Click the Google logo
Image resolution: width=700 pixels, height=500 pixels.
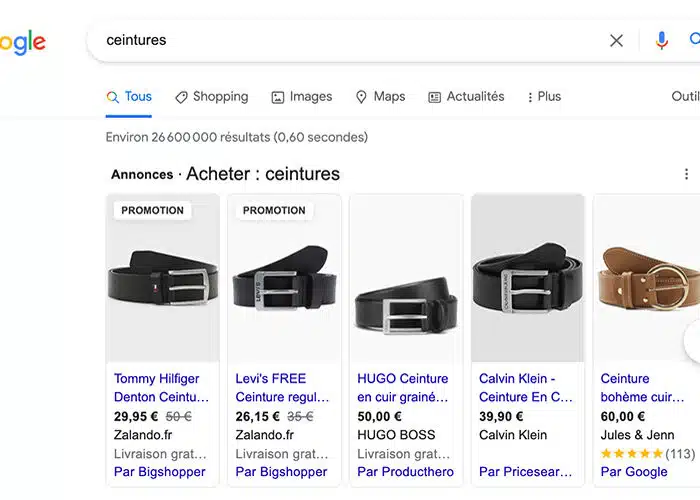(22, 42)
